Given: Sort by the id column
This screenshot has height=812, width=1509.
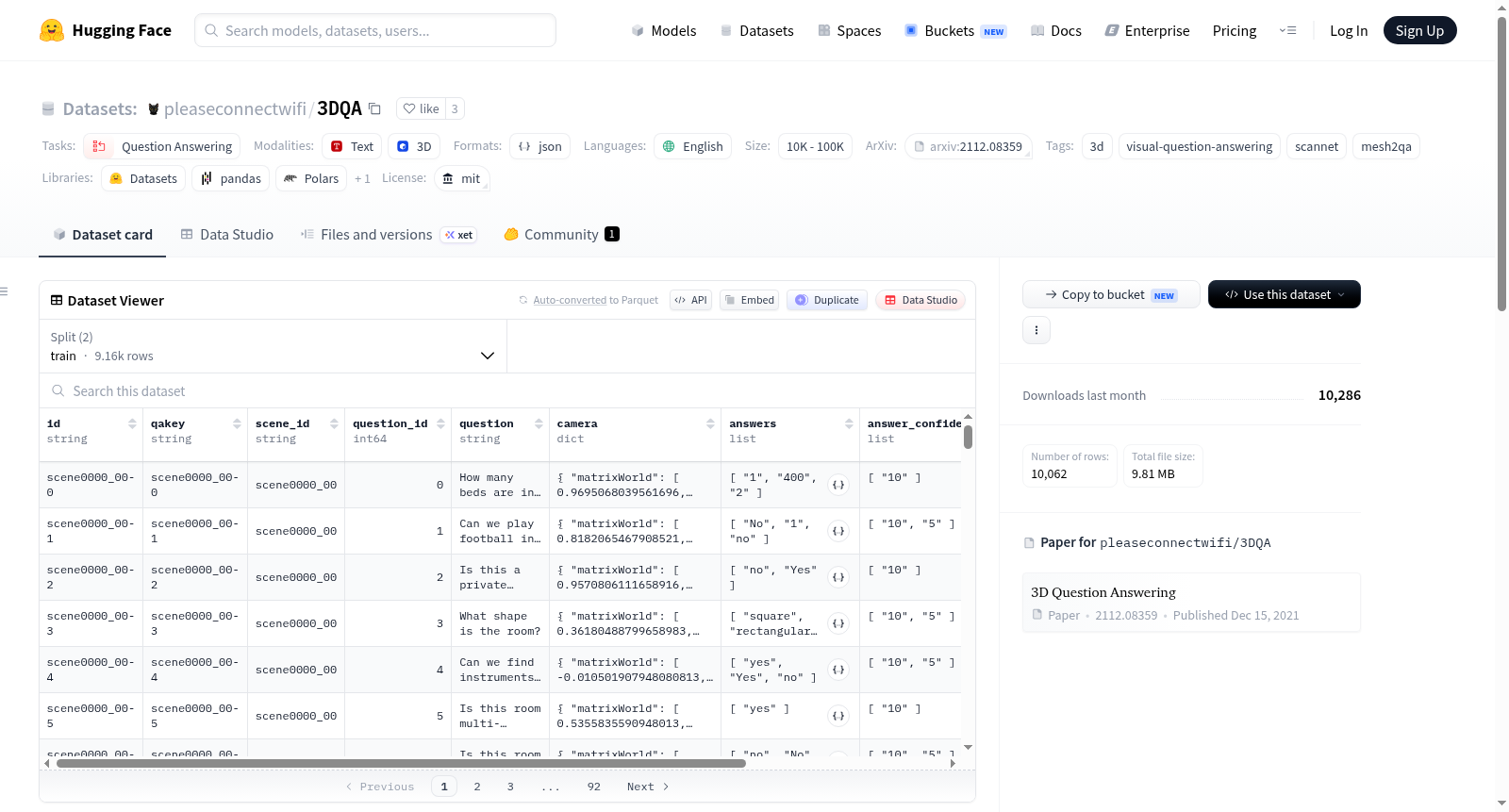Looking at the screenshot, I should 132,423.
